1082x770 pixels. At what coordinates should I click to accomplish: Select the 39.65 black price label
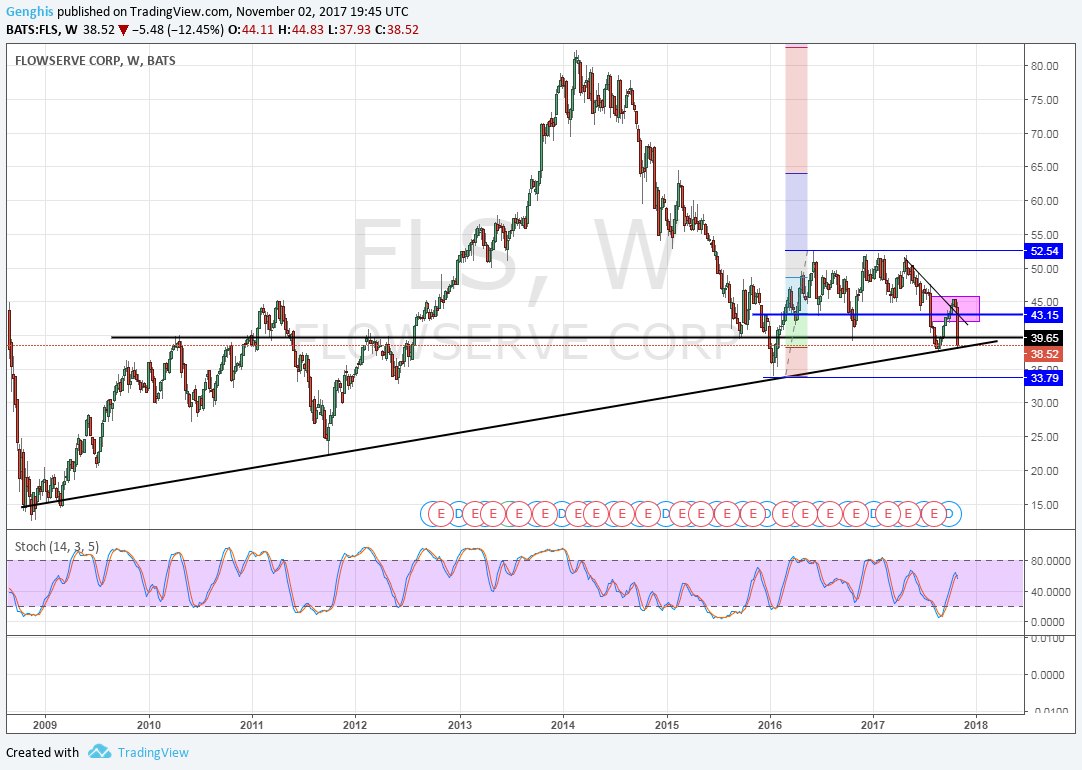coord(1043,338)
